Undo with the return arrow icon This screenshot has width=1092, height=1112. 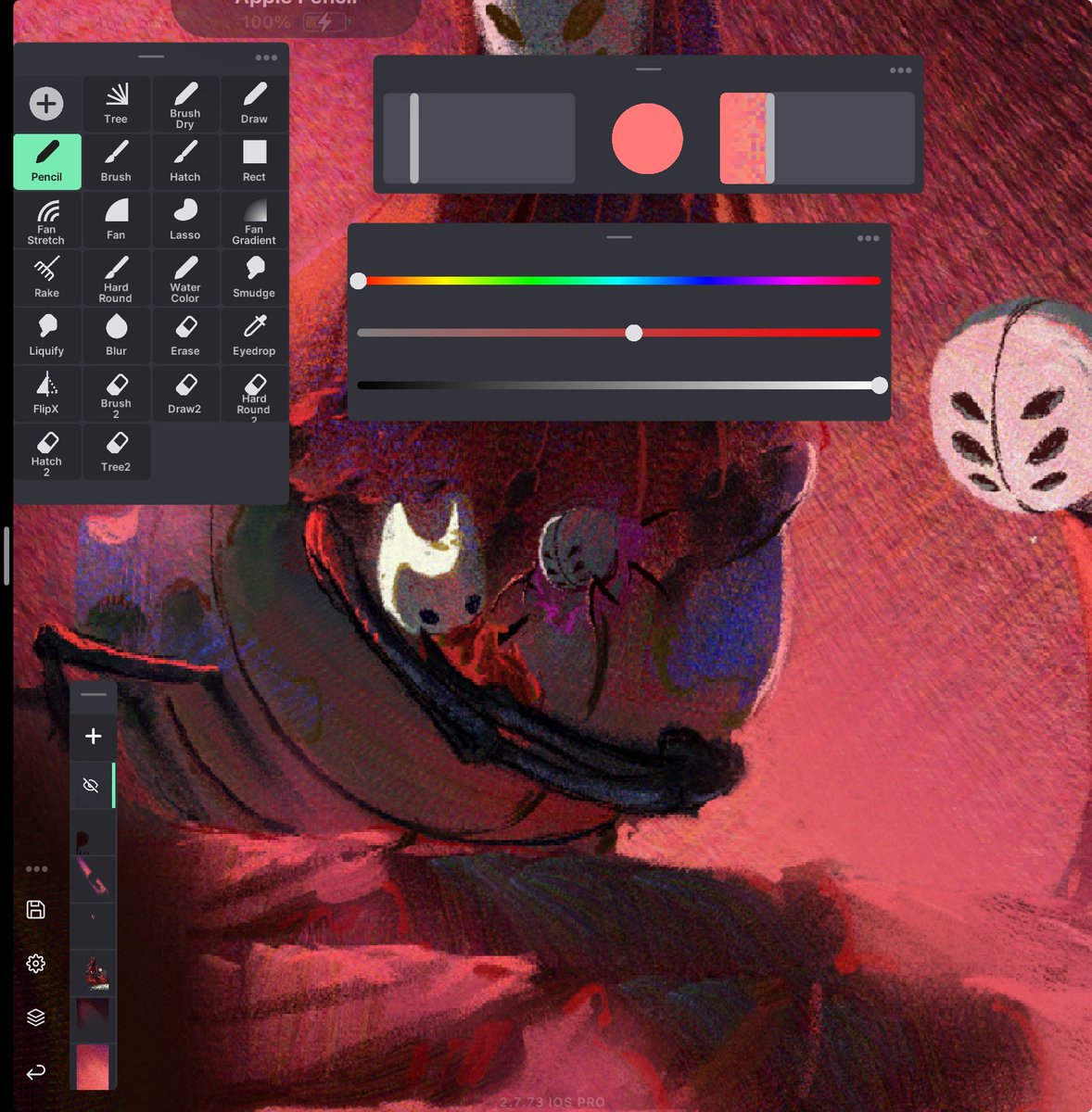[x=36, y=1072]
